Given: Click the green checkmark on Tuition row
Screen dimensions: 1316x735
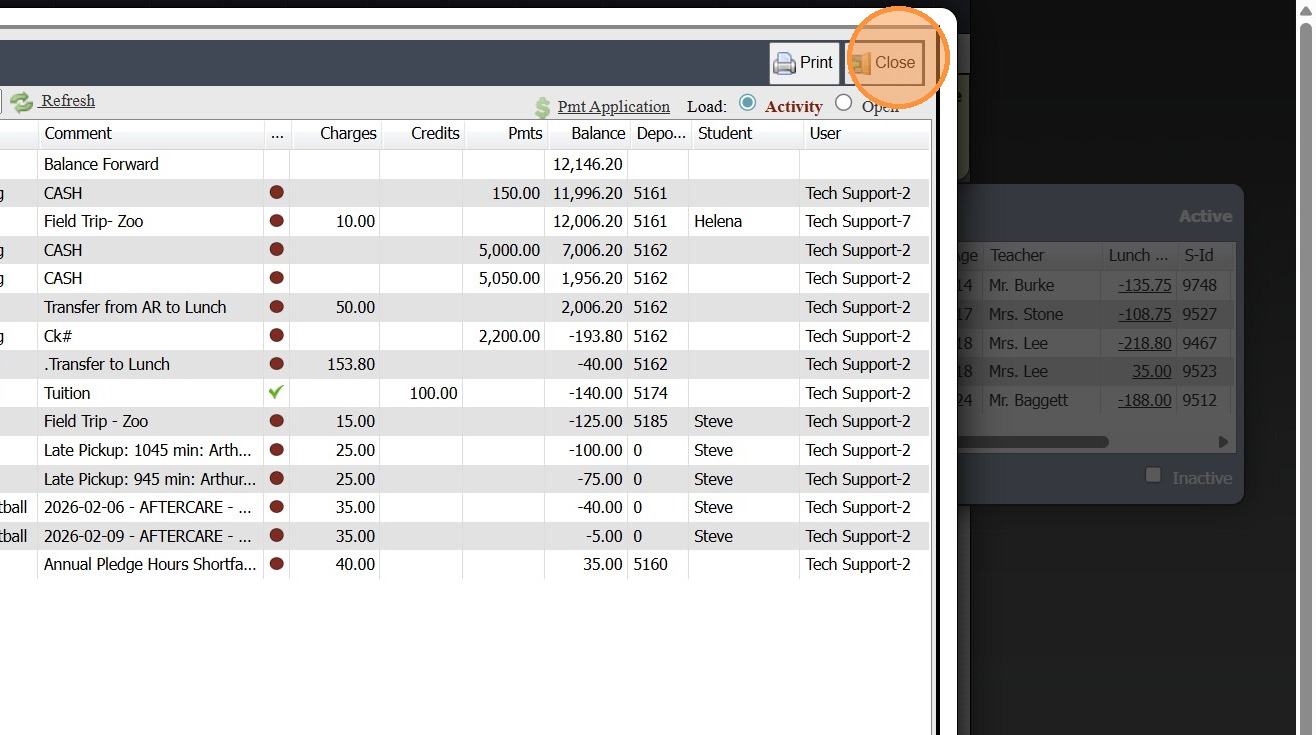Looking at the screenshot, I should pos(277,393).
